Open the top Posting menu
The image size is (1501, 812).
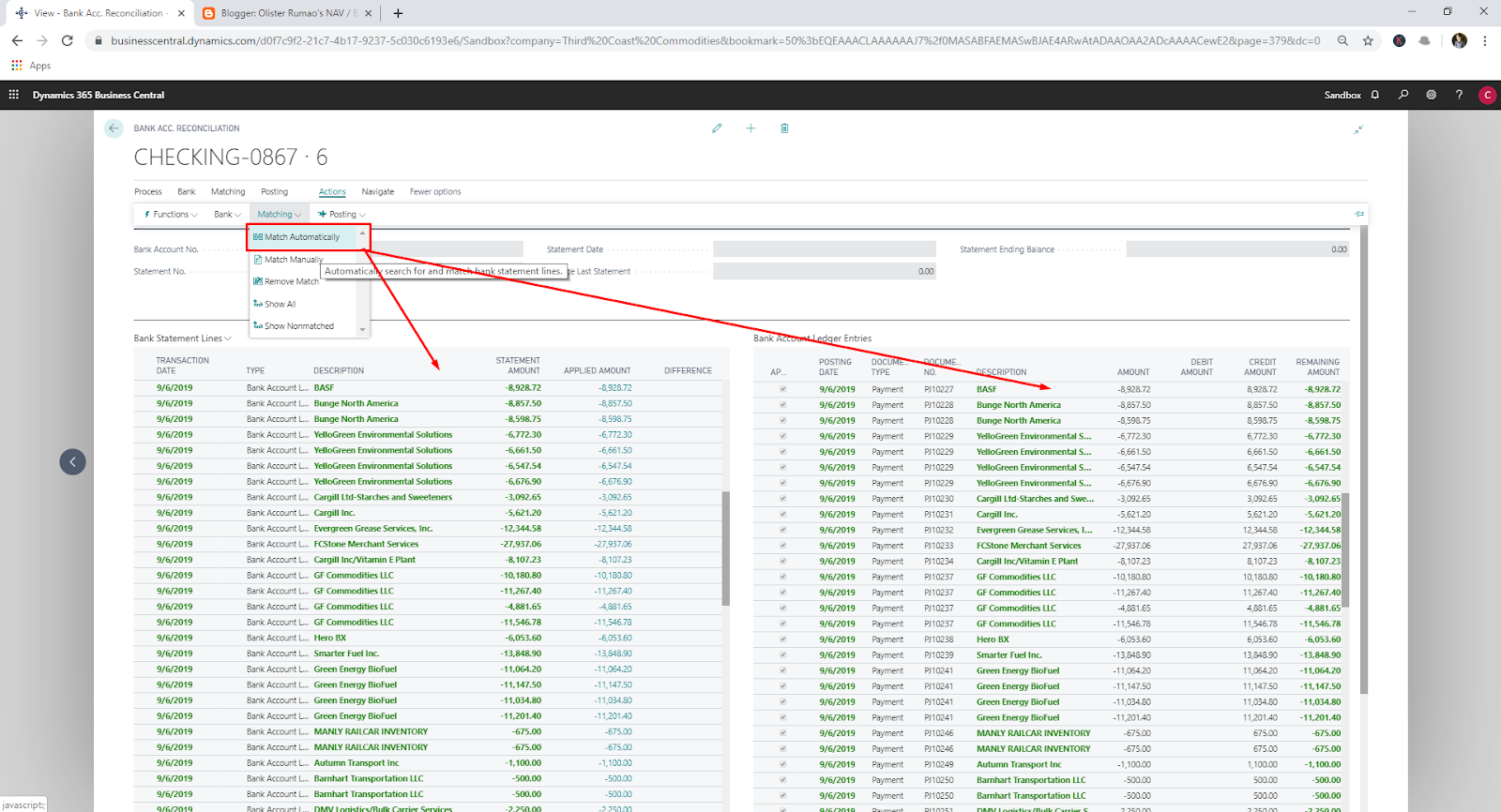point(274,191)
